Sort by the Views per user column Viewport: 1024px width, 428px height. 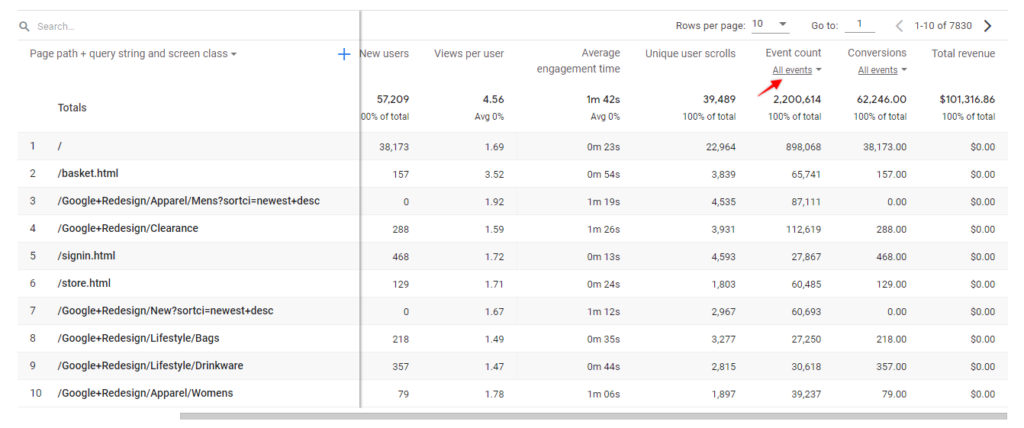469,54
